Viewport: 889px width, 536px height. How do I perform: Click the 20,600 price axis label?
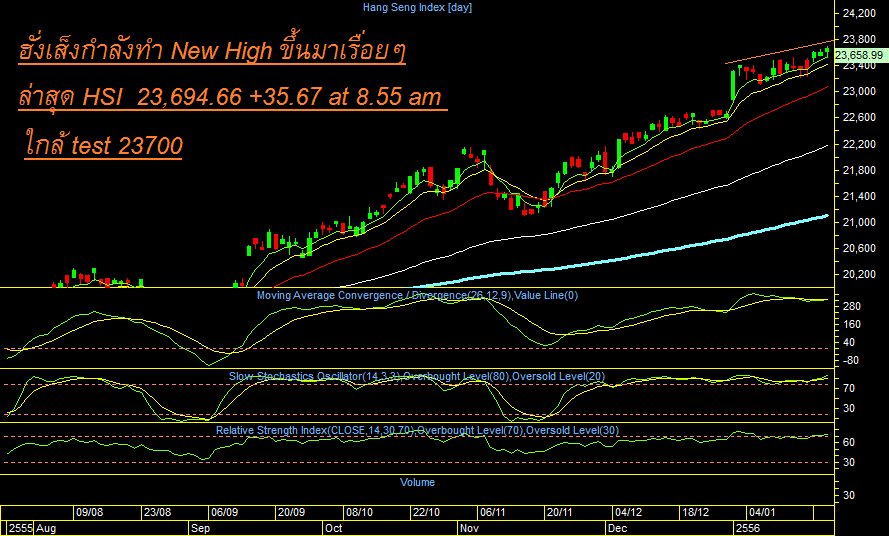859,248
